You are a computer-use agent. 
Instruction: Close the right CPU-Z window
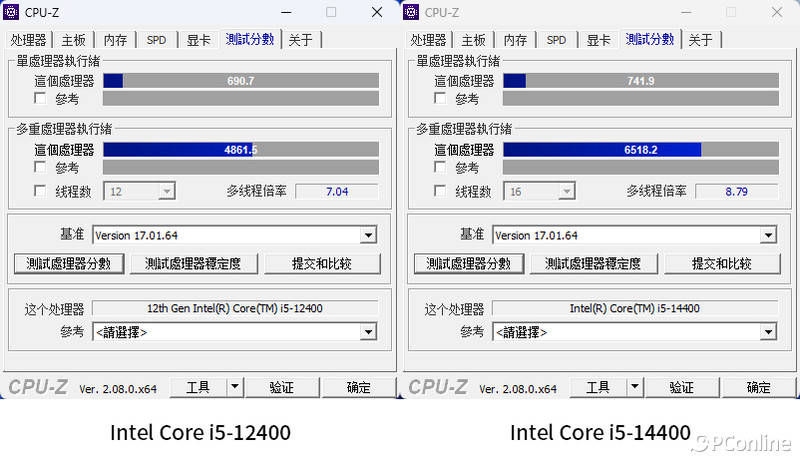(x=777, y=12)
